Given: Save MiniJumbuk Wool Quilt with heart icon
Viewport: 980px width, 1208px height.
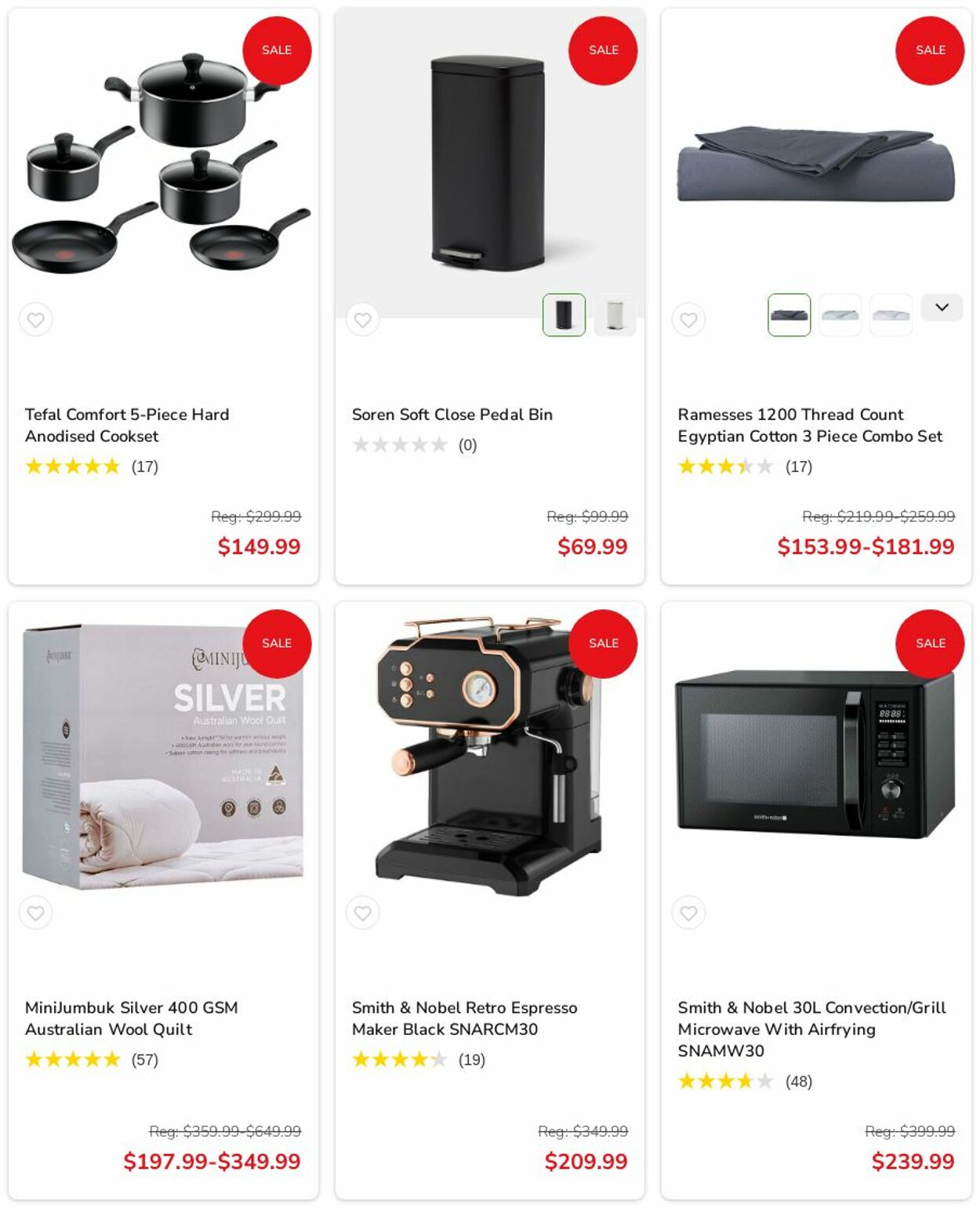Looking at the screenshot, I should click(36, 912).
